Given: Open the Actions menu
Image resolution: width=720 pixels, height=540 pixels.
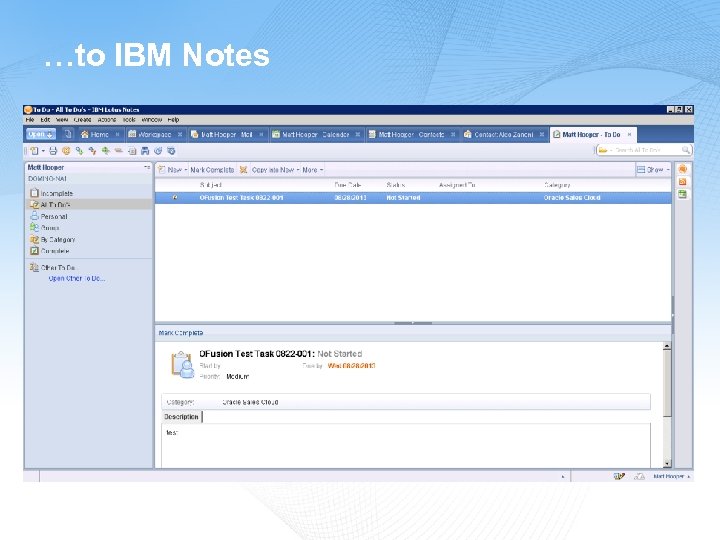Looking at the screenshot, I should pos(107,119).
